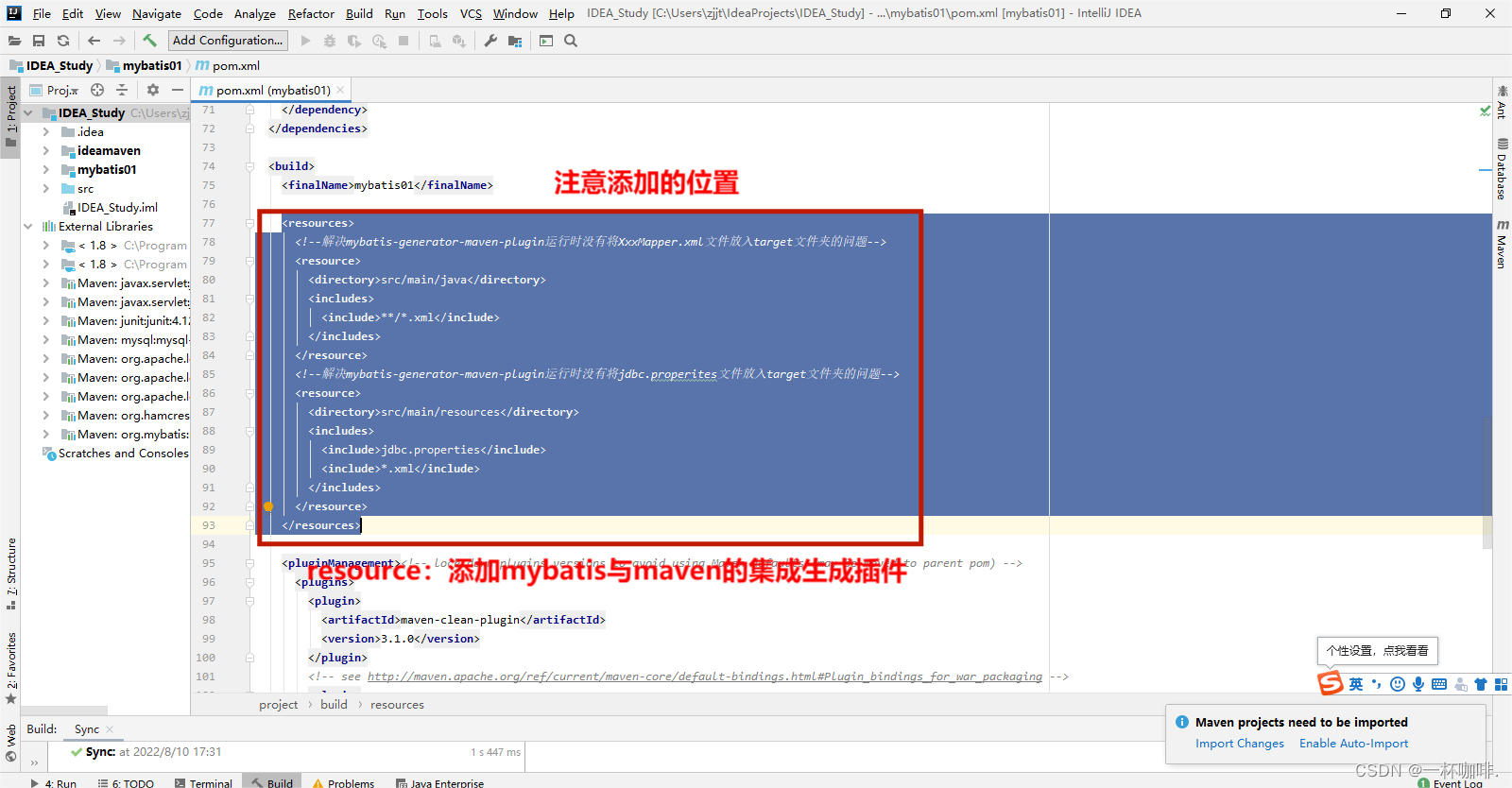The height and width of the screenshot is (788, 1512).
Task: Fold the build tag on line 74
Action: pos(250,166)
